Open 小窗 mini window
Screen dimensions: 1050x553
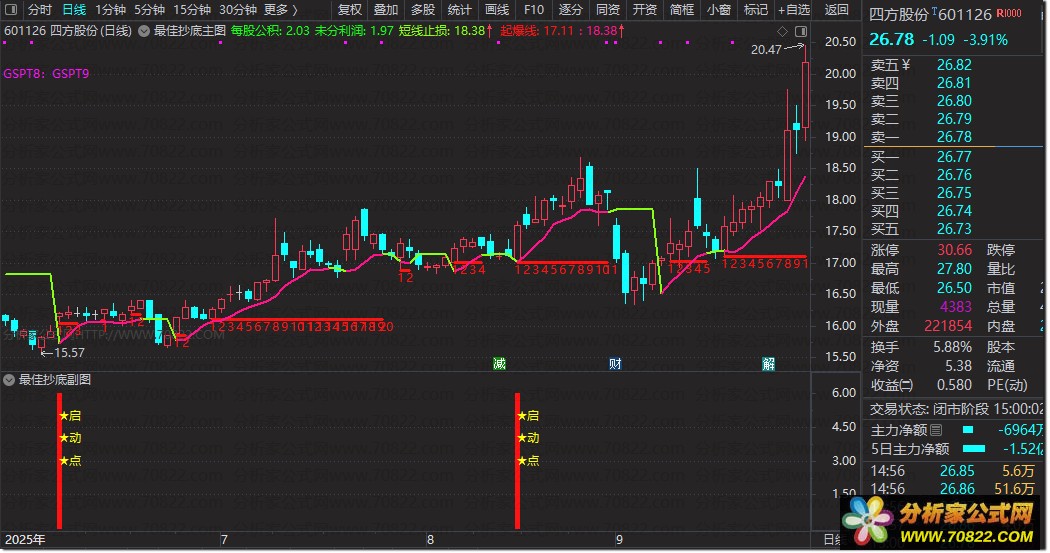(x=719, y=9)
